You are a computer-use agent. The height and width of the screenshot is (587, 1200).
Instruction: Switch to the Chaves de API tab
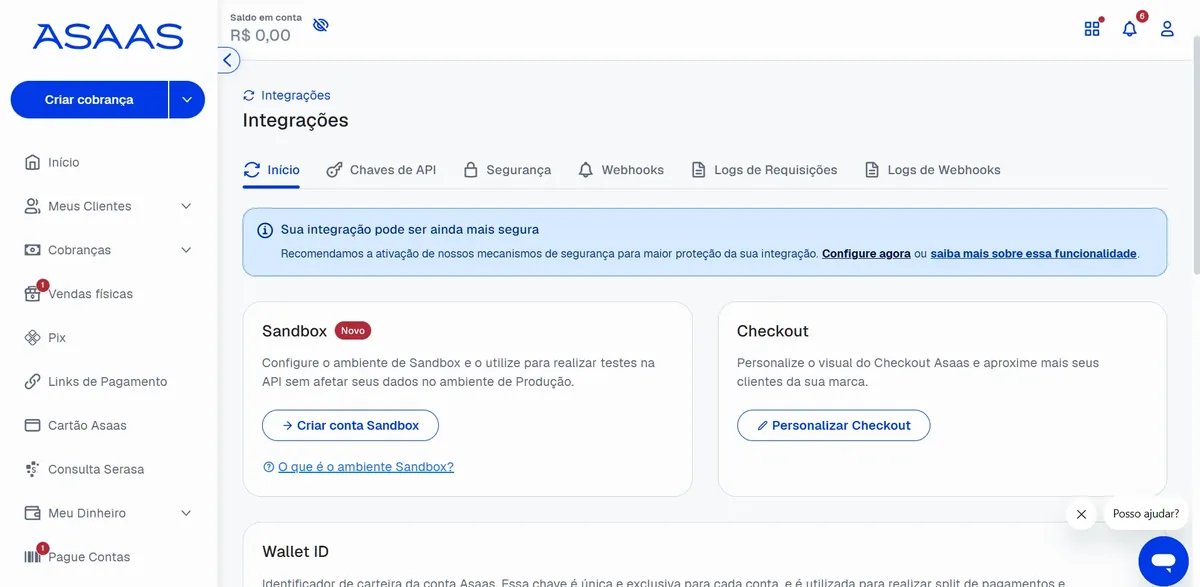click(x=381, y=170)
